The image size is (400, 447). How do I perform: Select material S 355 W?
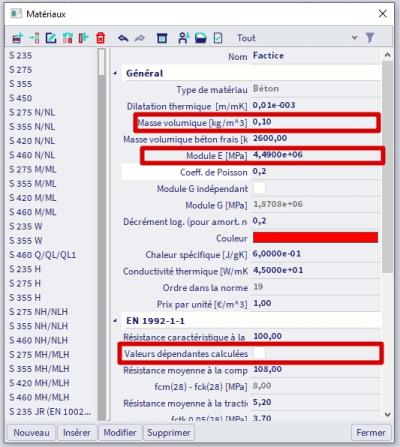coord(26,241)
